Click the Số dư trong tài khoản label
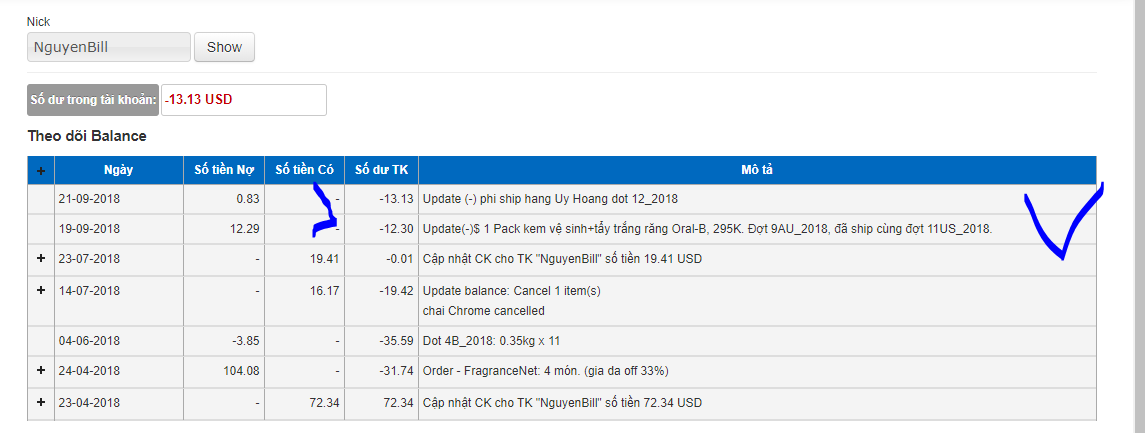 (93, 100)
